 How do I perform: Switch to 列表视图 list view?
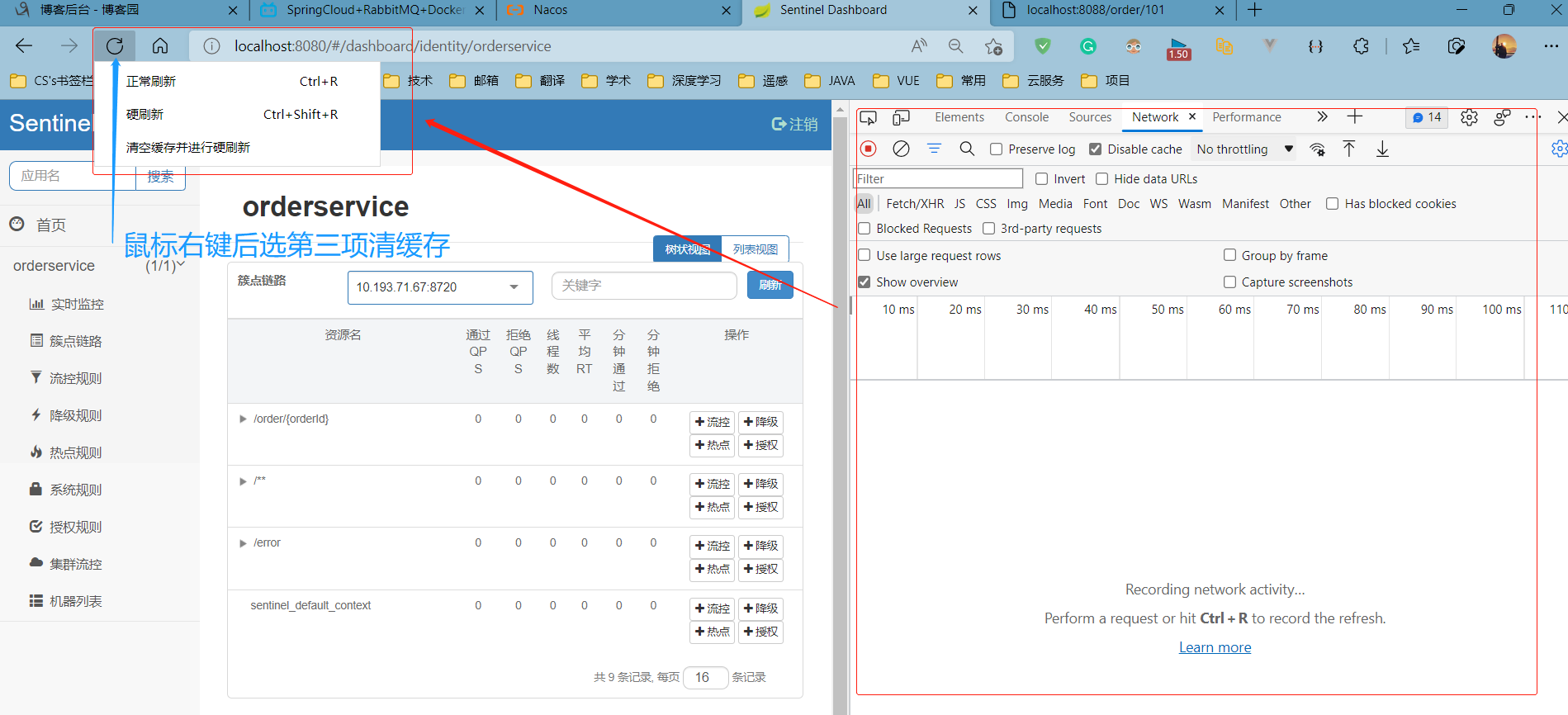coord(756,249)
